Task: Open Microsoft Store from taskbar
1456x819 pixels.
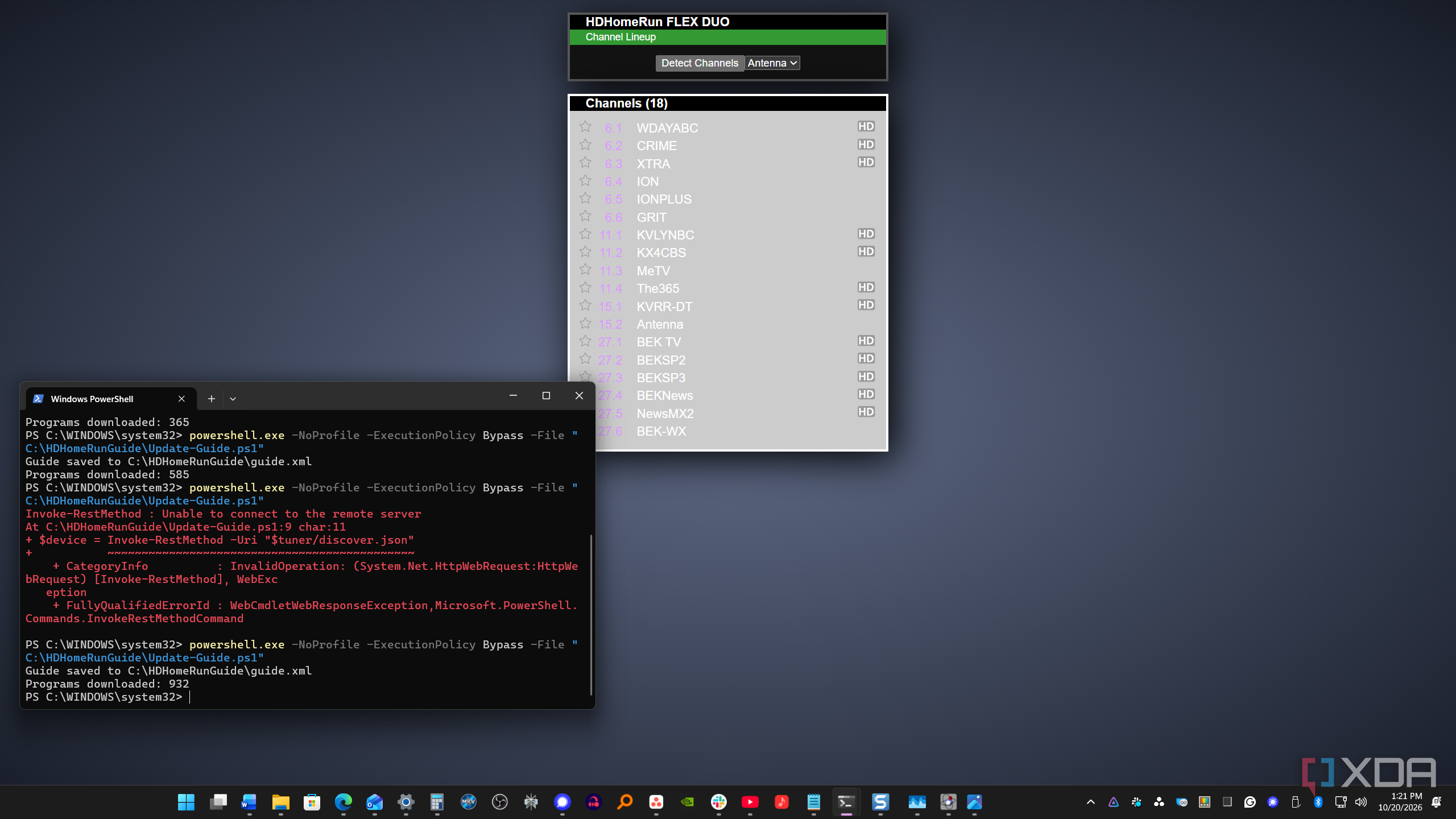Action: click(x=312, y=802)
